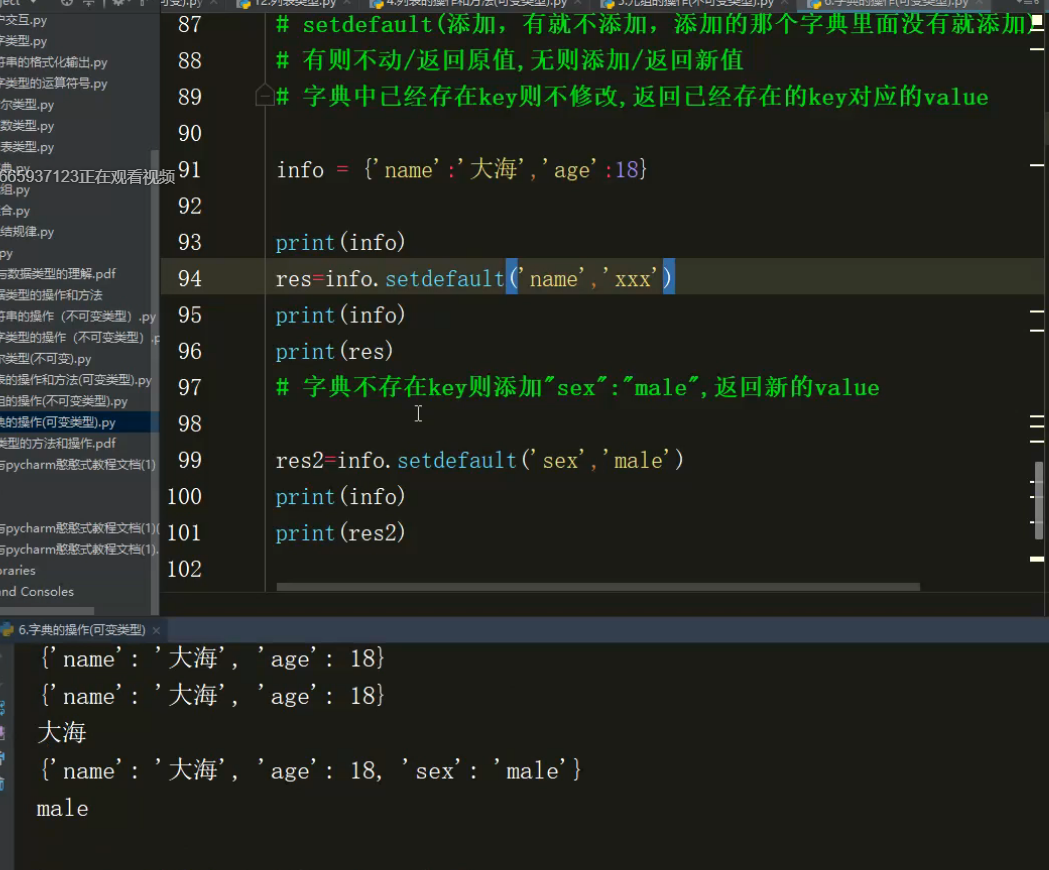This screenshot has height=870, width=1049.
Task: Click console output line 'male'
Action: pyautogui.click(x=62, y=808)
